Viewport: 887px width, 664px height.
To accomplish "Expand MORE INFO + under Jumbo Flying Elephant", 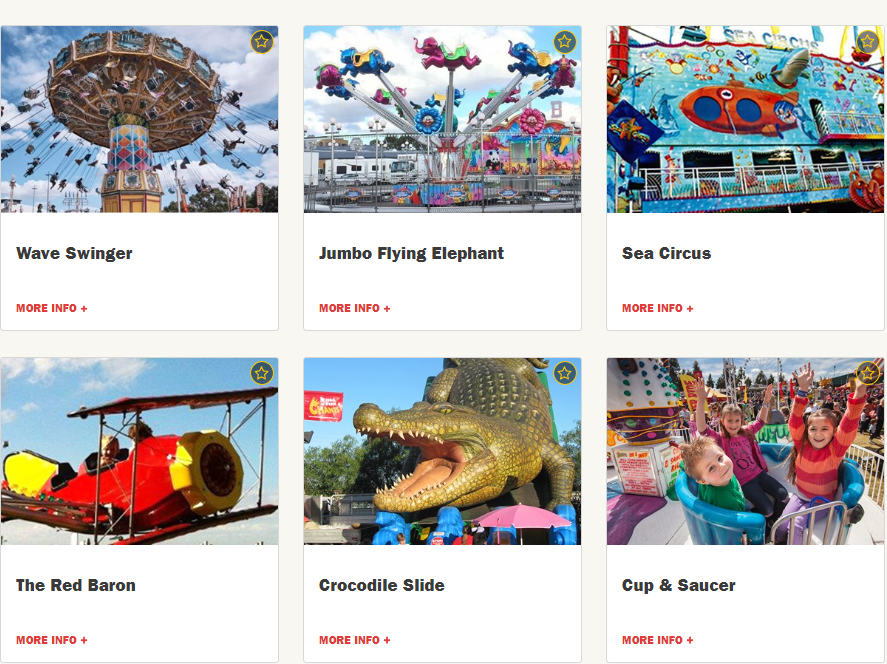I will coord(355,308).
